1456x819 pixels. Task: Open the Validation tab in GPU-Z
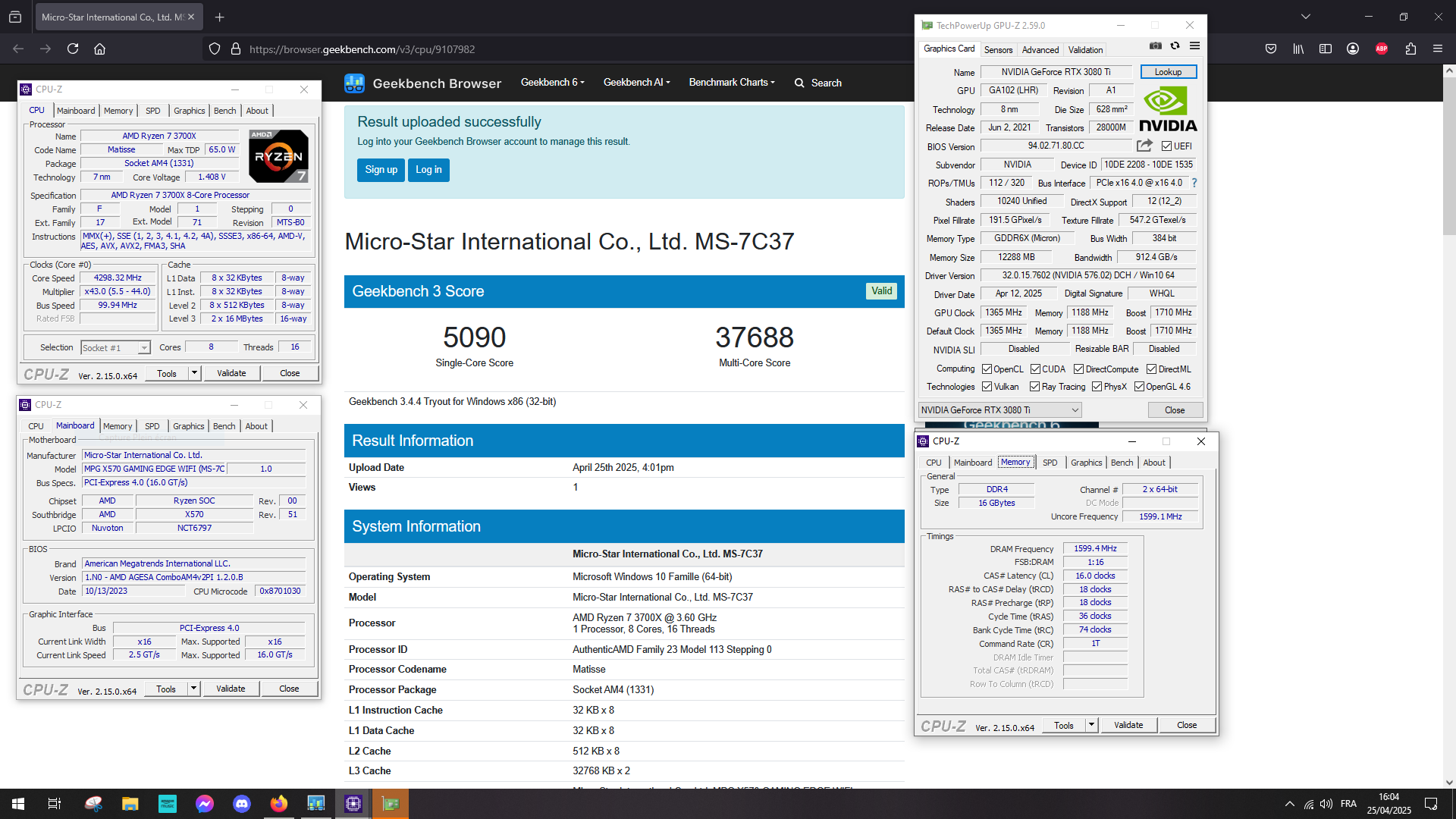[x=1085, y=50]
